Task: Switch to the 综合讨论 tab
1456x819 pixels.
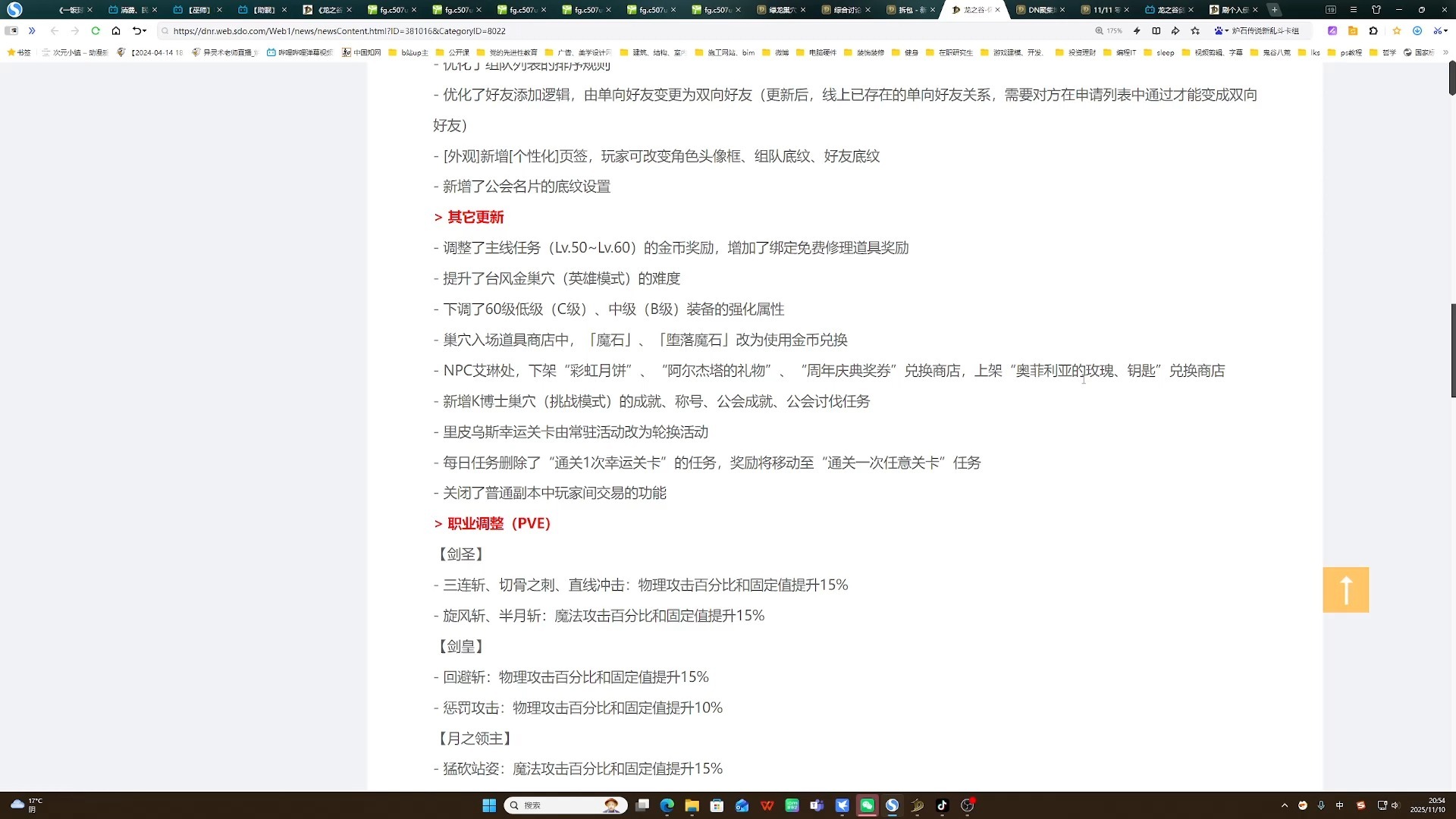Action: (x=846, y=10)
